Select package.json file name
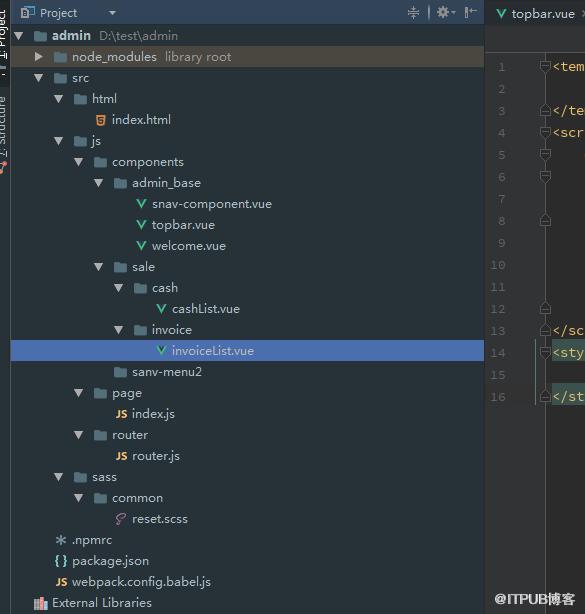Image resolution: width=585 pixels, height=614 pixels. coord(110,561)
